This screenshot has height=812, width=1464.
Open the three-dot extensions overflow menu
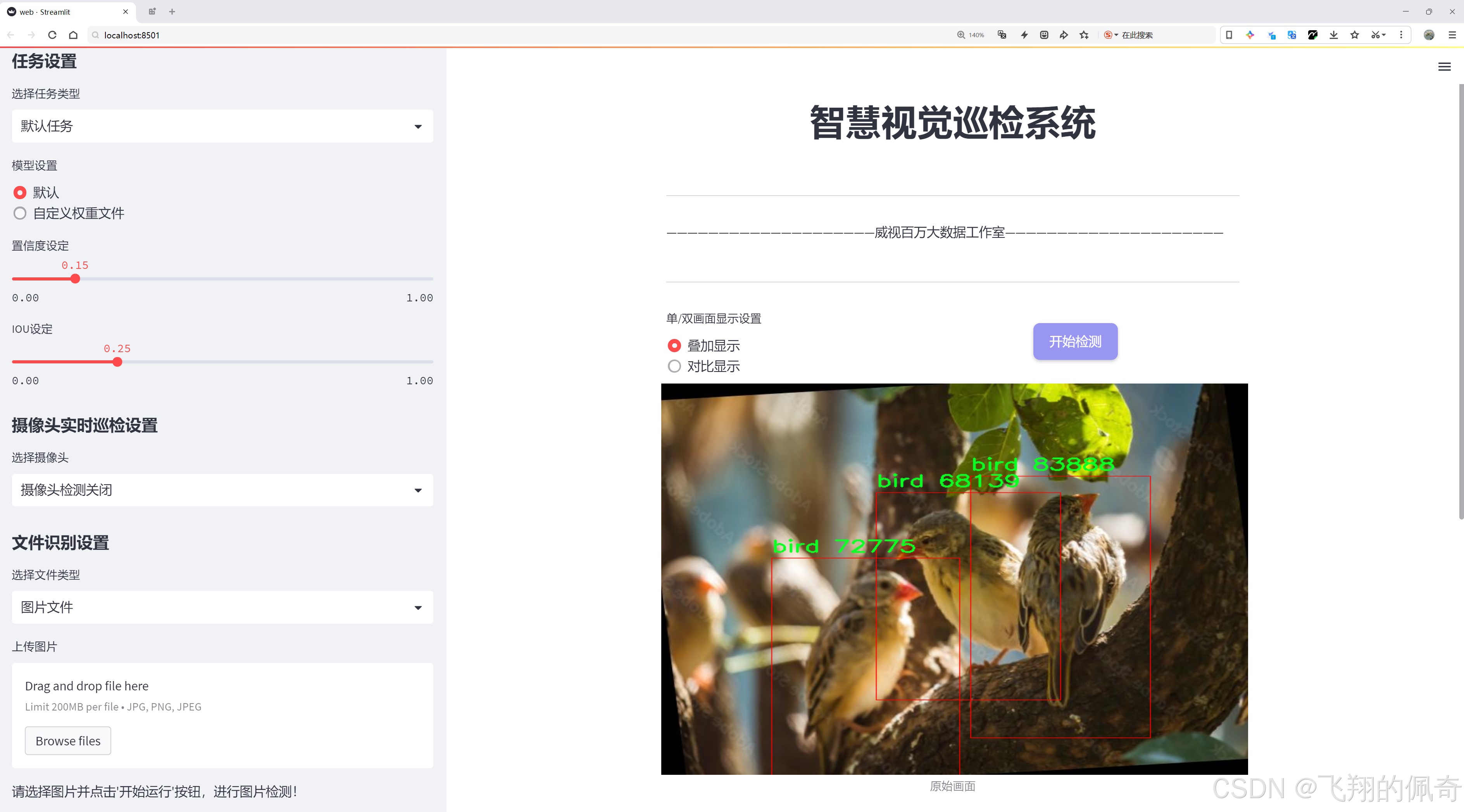click(x=1401, y=34)
